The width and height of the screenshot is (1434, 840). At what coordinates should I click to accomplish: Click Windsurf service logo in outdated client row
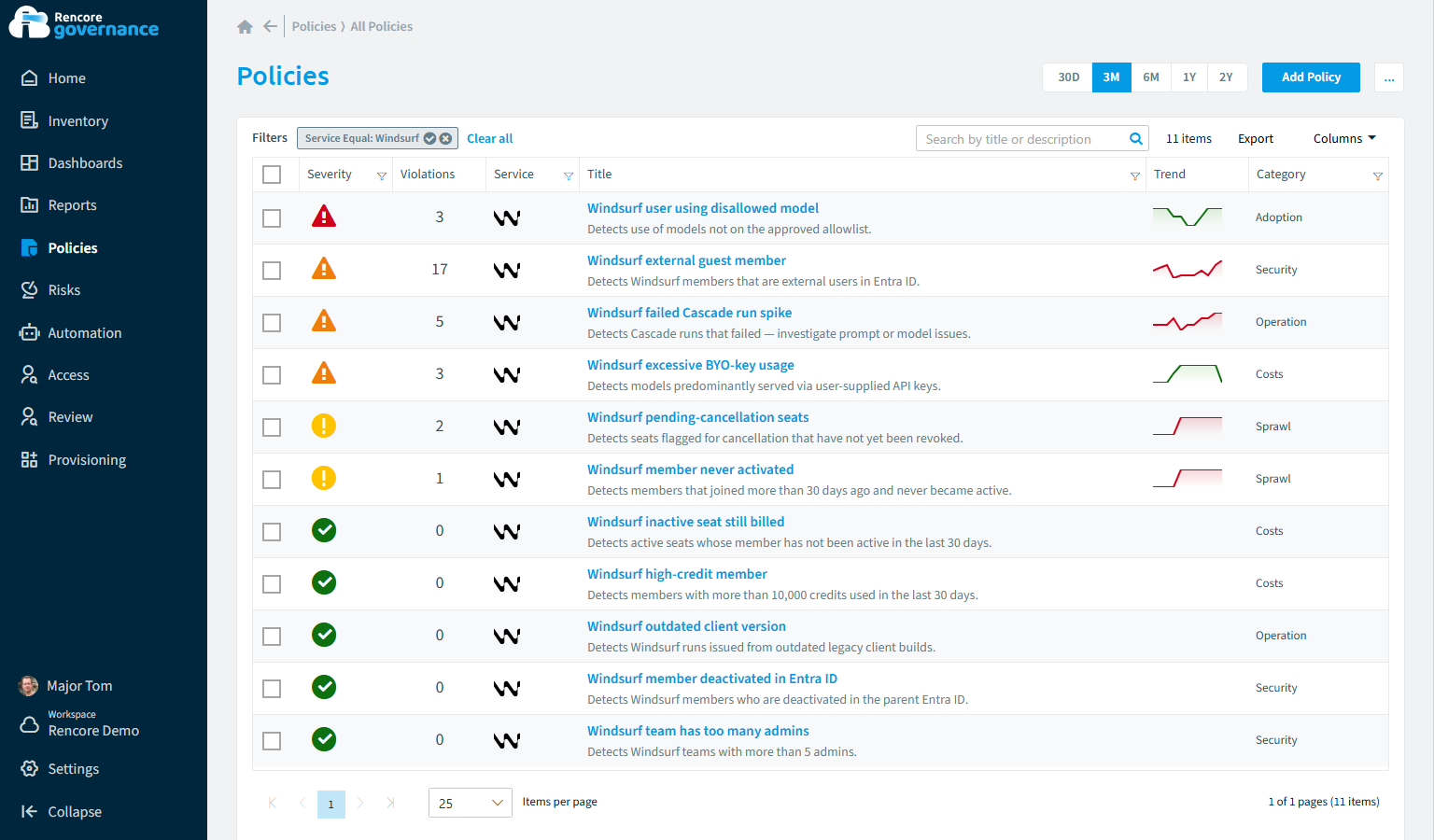[507, 636]
